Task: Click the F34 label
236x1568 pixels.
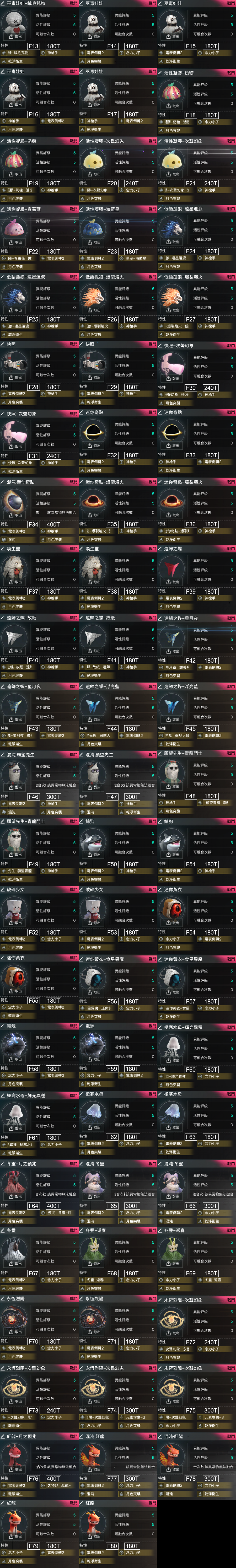Action: (x=34, y=524)
